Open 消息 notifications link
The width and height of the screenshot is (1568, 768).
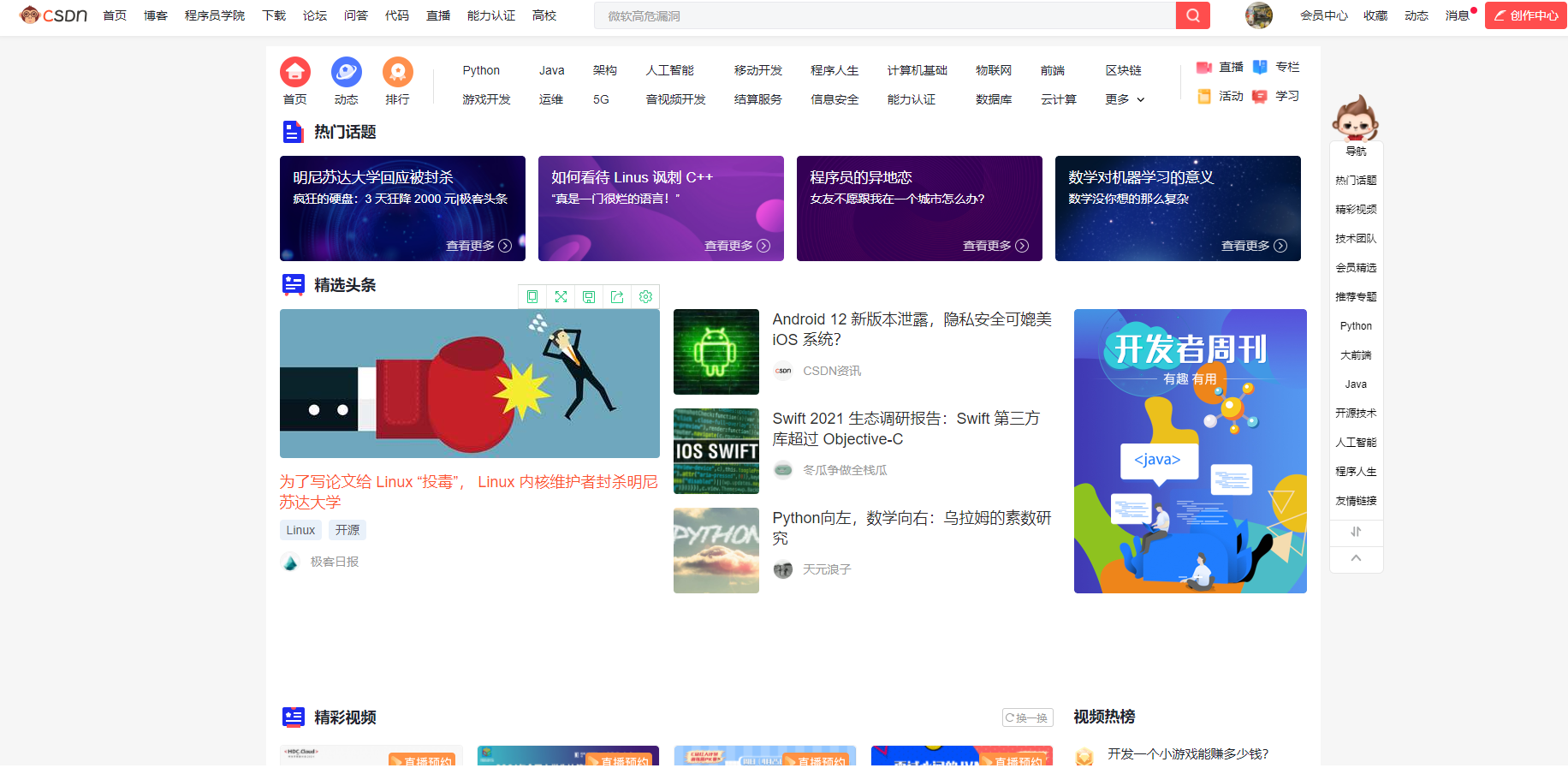tap(1458, 15)
